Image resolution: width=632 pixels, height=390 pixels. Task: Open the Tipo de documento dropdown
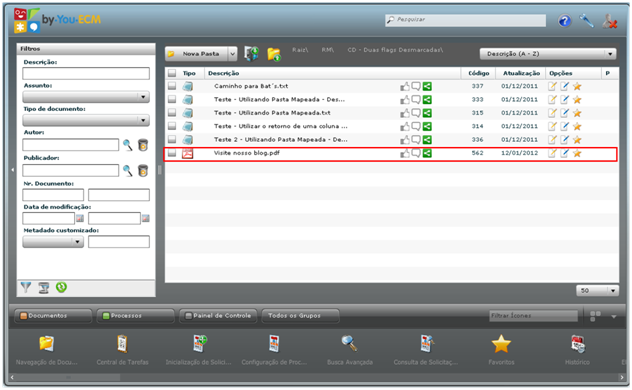[x=86, y=120]
